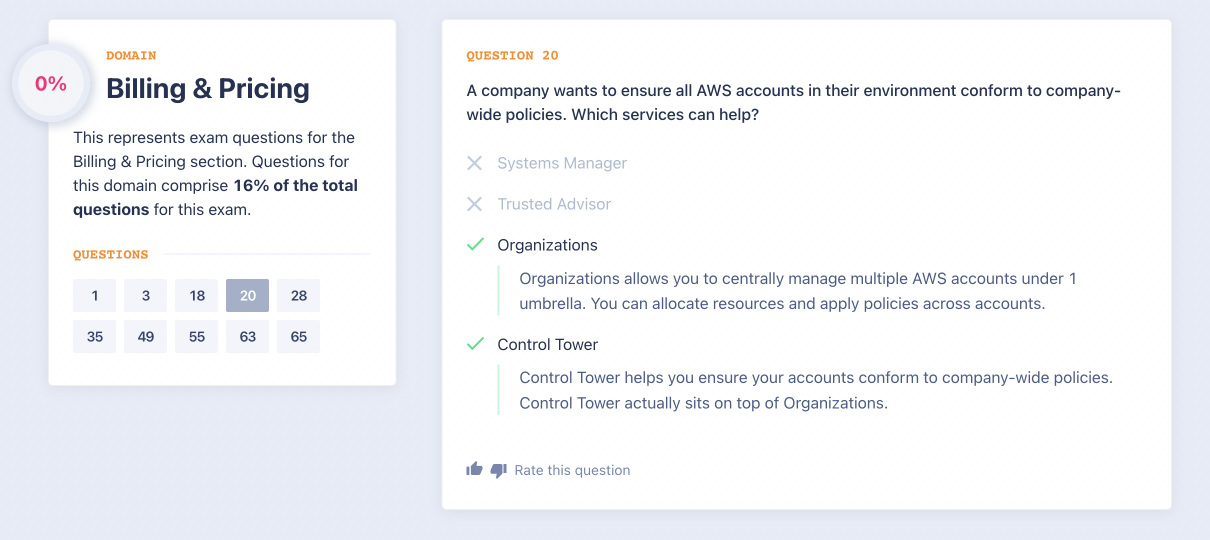Click the X icon beside Systems Manager
This screenshot has width=1210, height=540.
click(475, 163)
